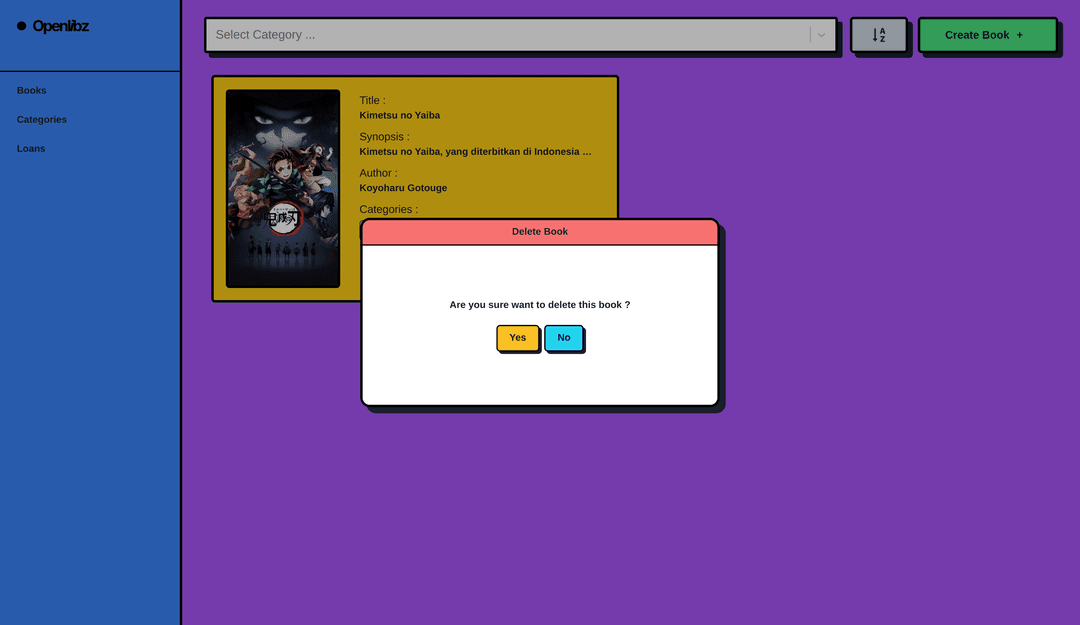Select the Kimetsu no Yaiba title text
Viewport: 1080px width, 625px height.
[400, 115]
